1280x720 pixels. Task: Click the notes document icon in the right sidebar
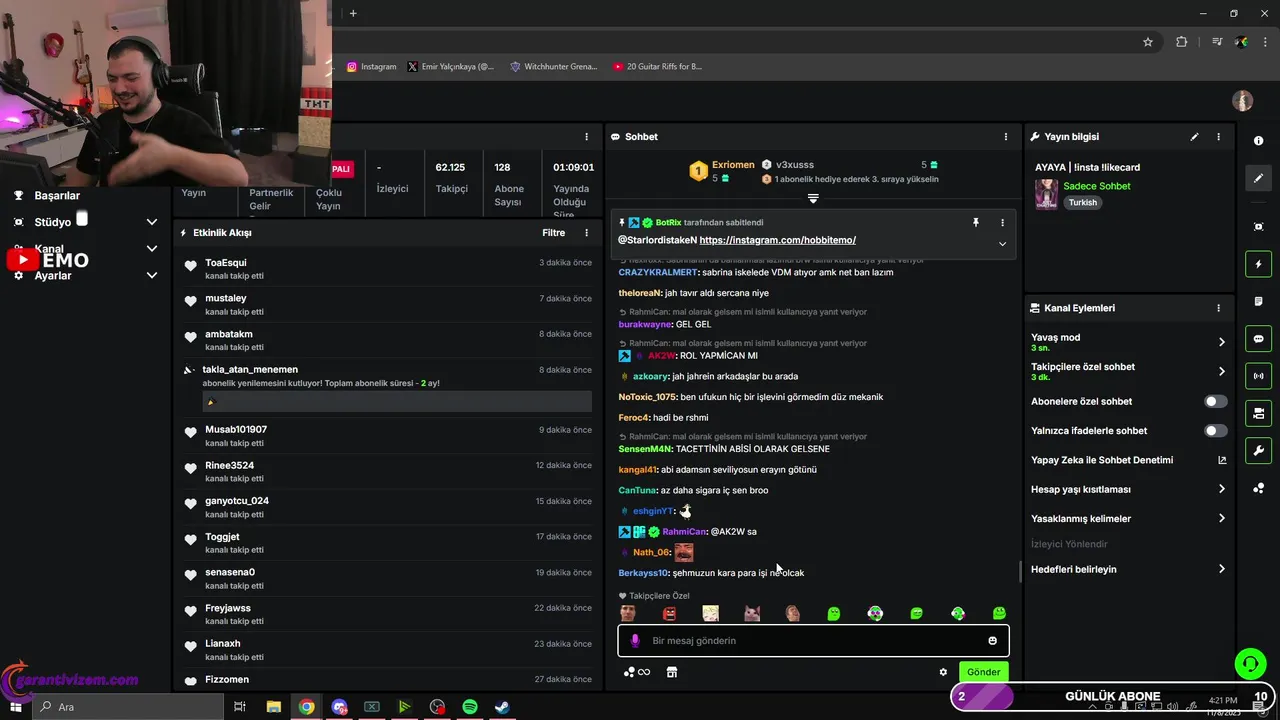[1259, 301]
